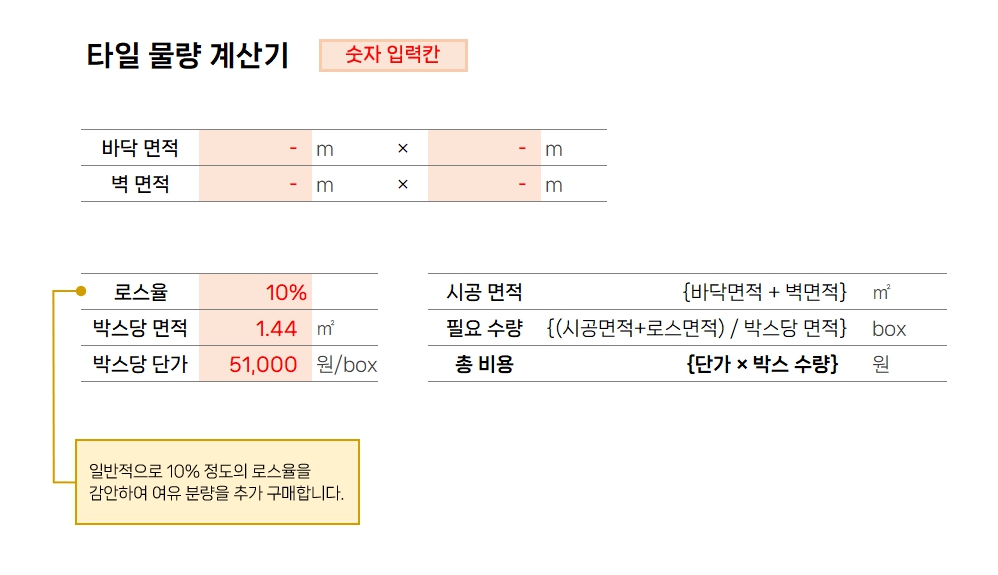Click the 벽 면적 row label
The width and height of the screenshot is (998, 575).
click(140, 184)
